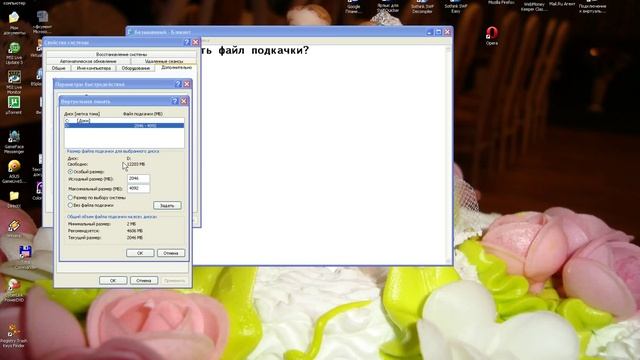Select the Особый размер radio button
Viewport: 640px width, 360px height.
click(x=70, y=171)
